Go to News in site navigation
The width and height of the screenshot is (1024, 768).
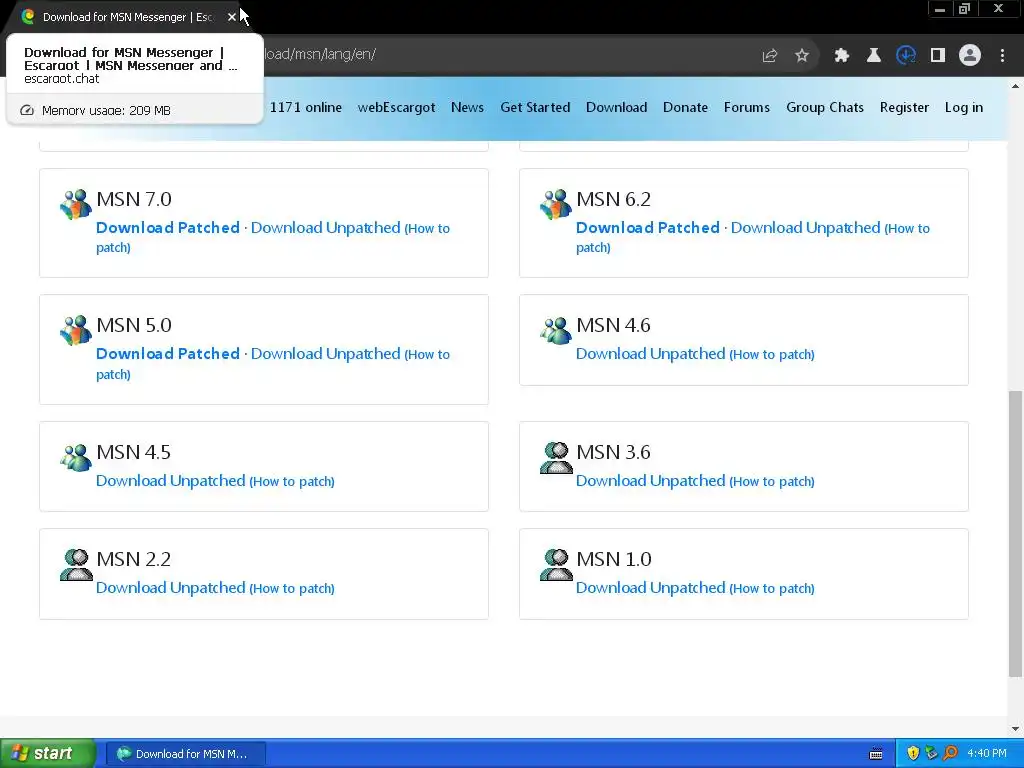click(468, 107)
